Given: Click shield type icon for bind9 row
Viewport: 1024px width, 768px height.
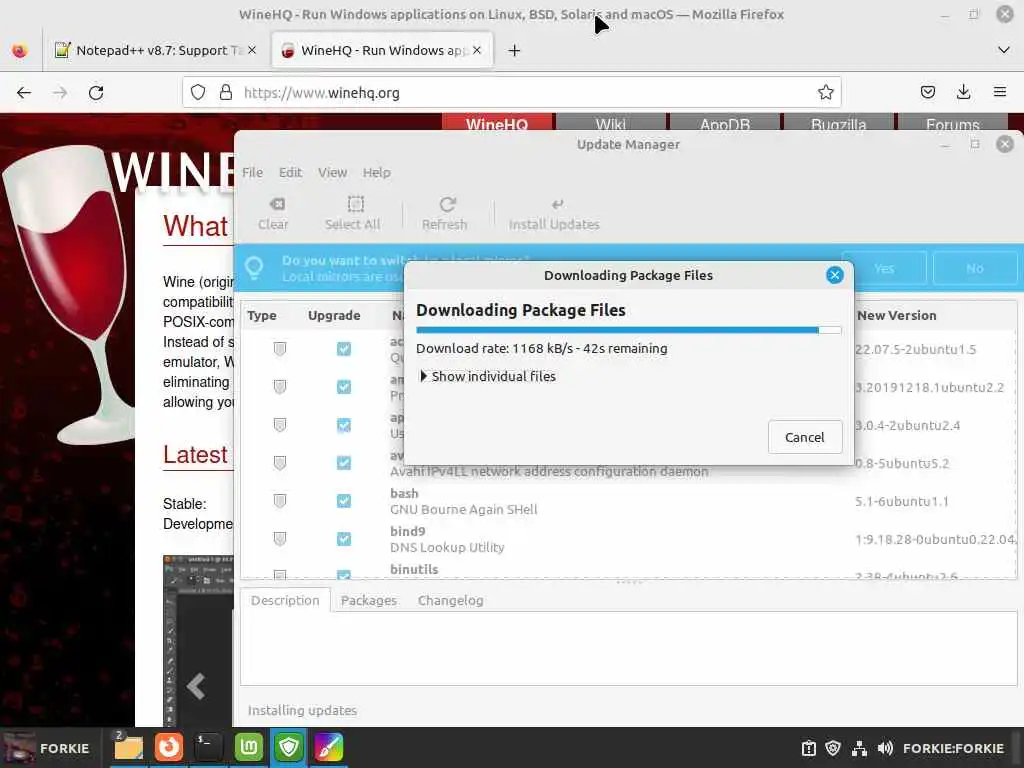Looking at the screenshot, I should 280,539.
